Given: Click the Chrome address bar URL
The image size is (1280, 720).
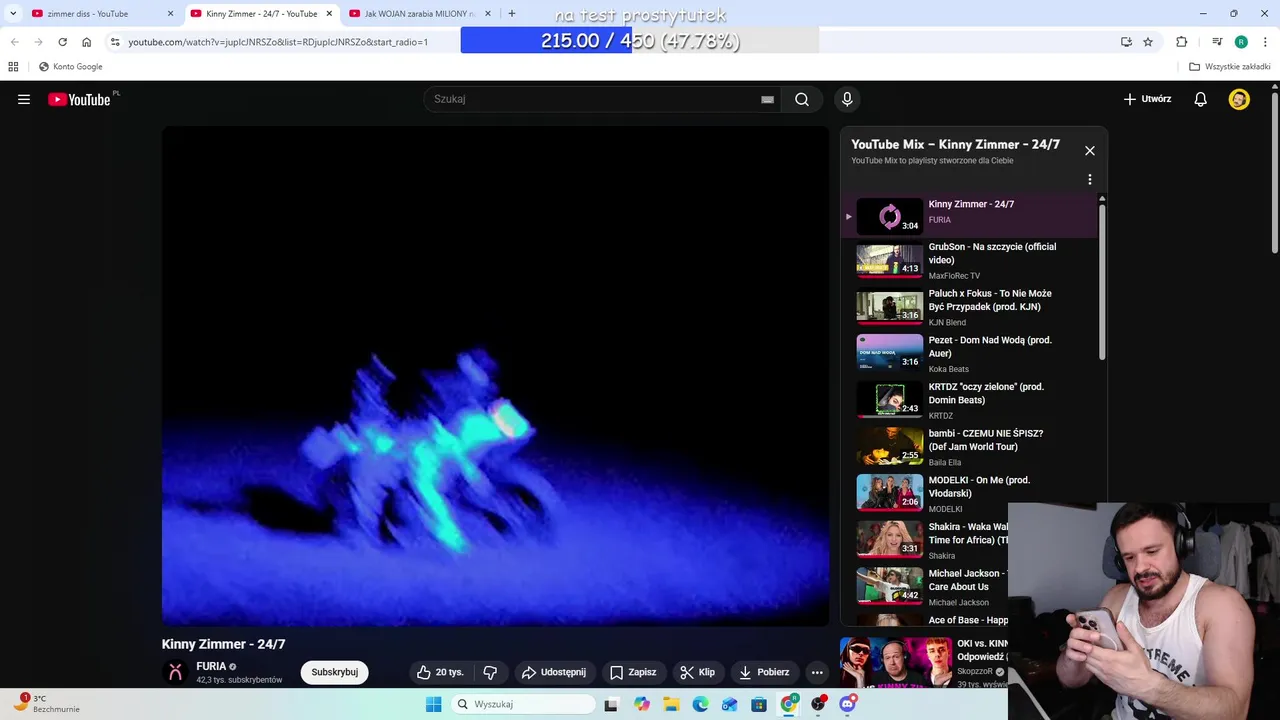Looking at the screenshot, I should coord(278,42).
